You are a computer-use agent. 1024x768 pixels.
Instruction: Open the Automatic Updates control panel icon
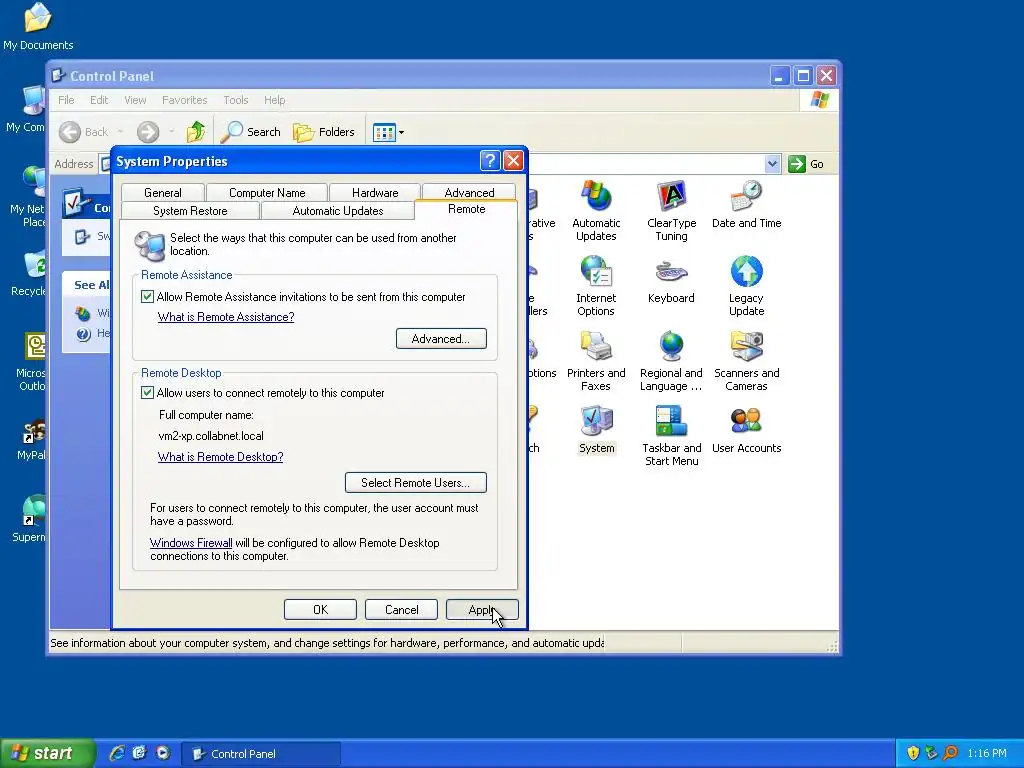tap(596, 210)
